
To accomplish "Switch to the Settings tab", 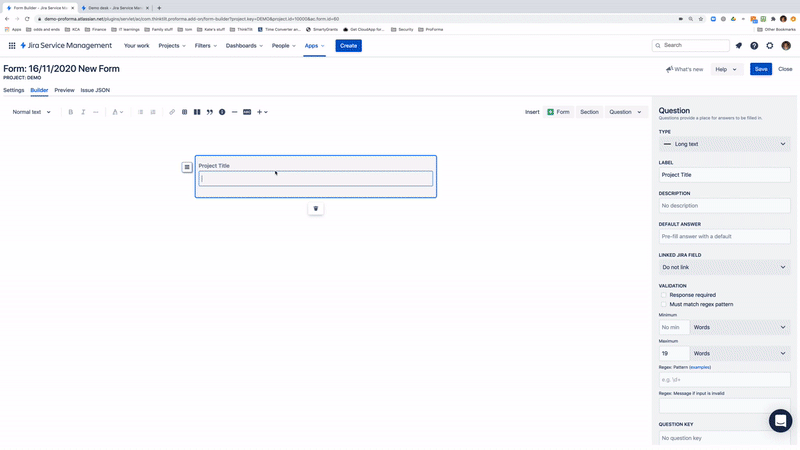I will (14, 90).
